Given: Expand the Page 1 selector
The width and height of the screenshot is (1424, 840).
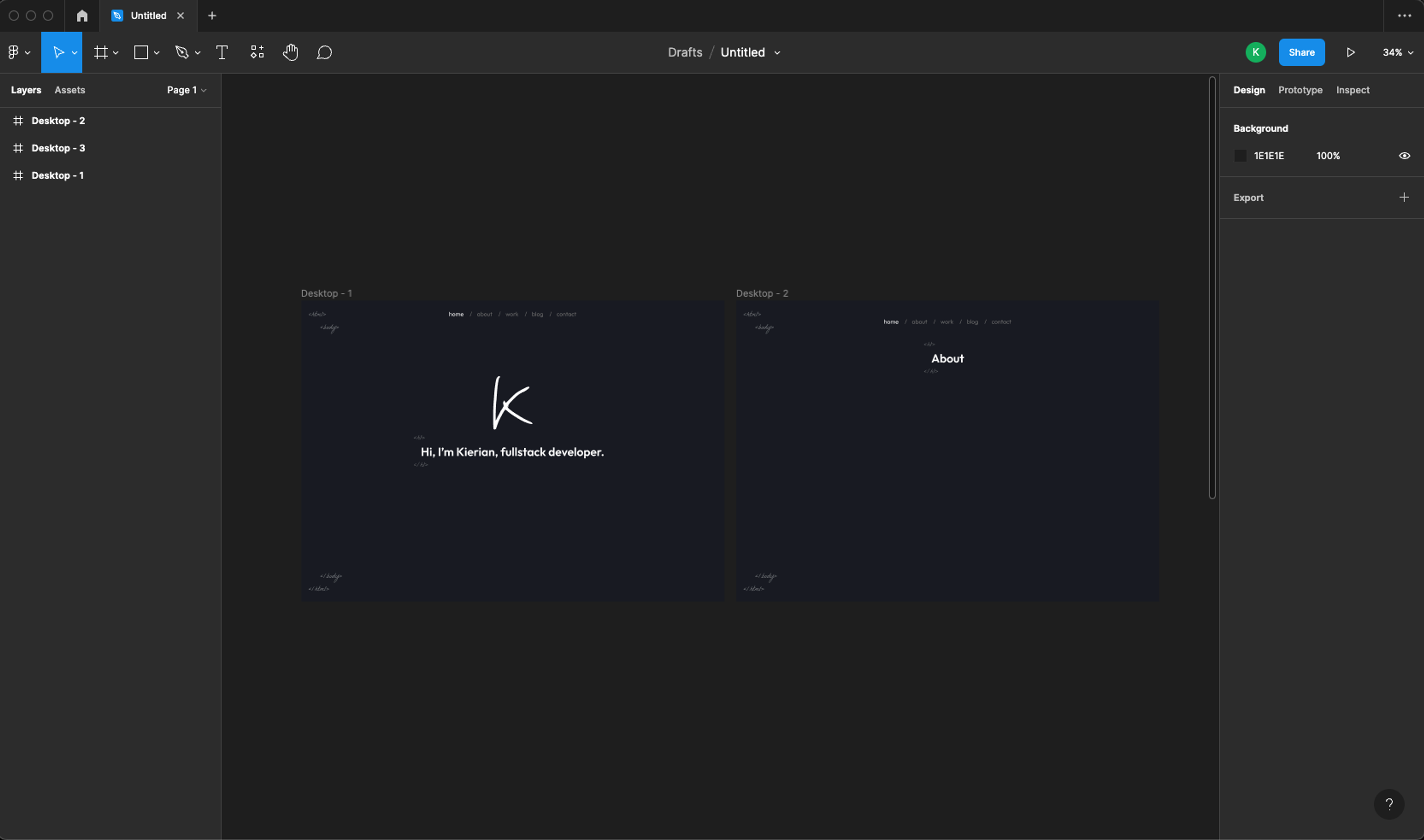Looking at the screenshot, I should pyautogui.click(x=186, y=90).
